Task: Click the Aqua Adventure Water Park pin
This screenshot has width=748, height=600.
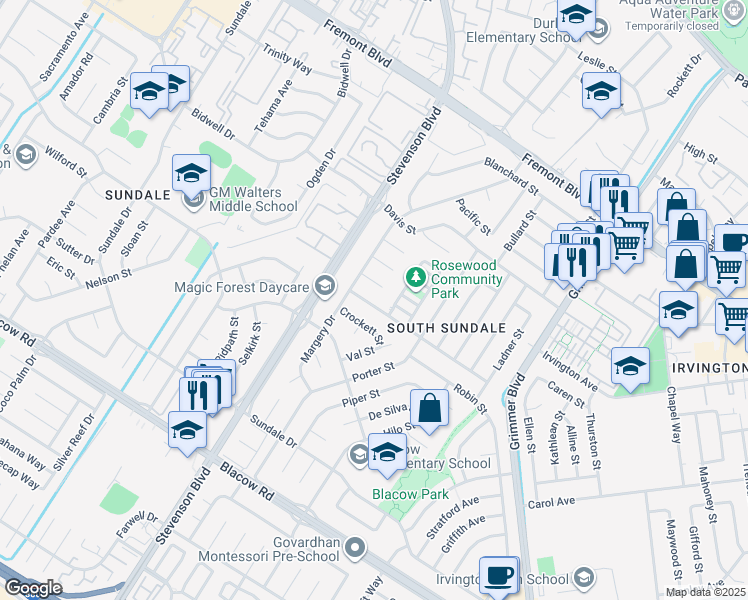Action: [x=734, y=11]
